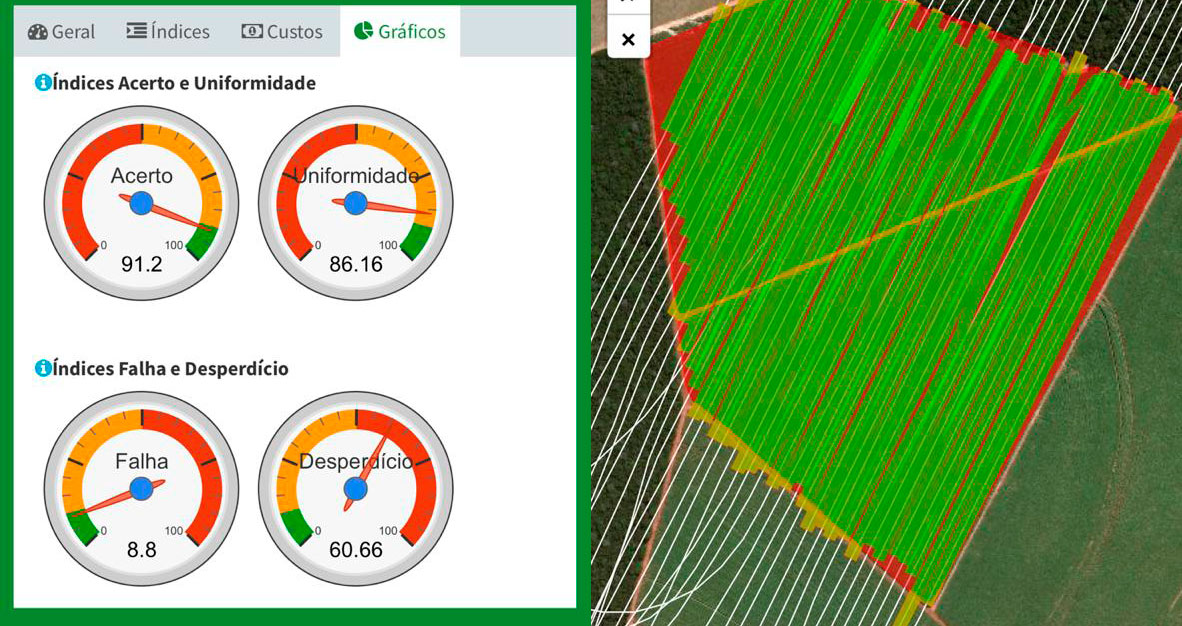Switch to the Índices tab
This screenshot has height=626, width=1182.
coord(168,32)
